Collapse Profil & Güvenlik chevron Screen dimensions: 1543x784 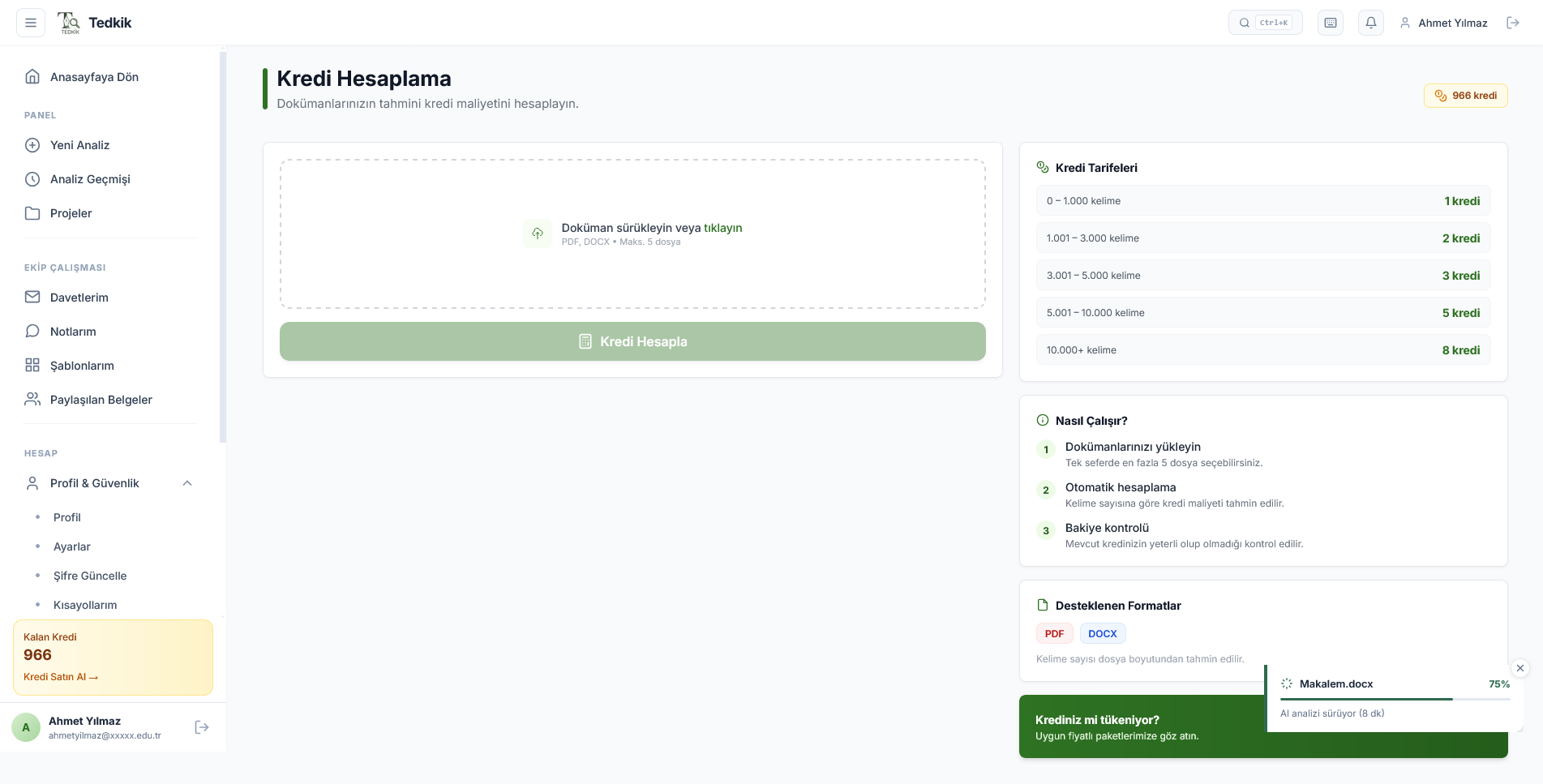(187, 483)
